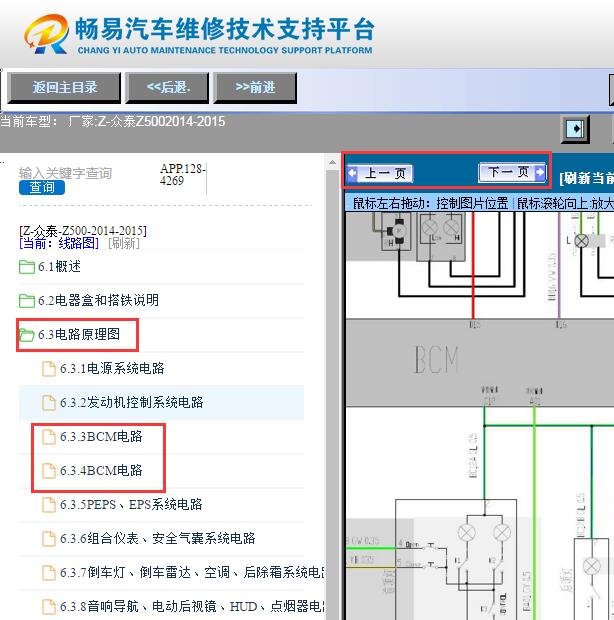Go forward with >>前进 button
The image size is (614, 620).
pos(255,87)
